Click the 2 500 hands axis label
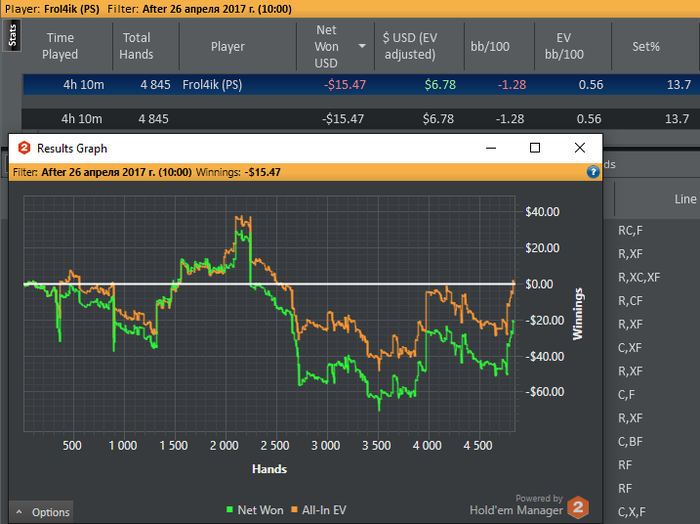Image resolution: width=700 pixels, height=524 pixels. click(x=275, y=445)
